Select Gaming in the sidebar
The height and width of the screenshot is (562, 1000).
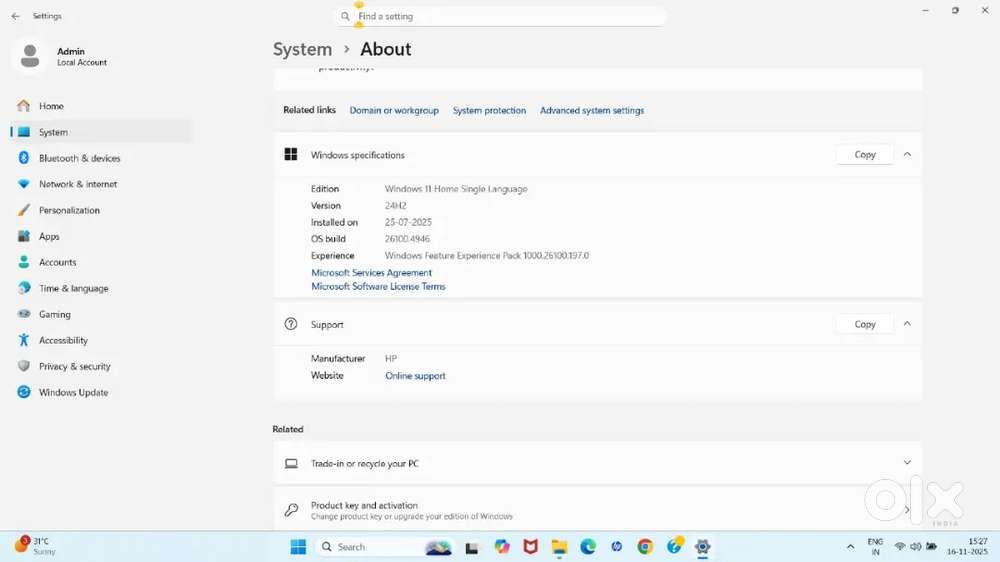54,314
